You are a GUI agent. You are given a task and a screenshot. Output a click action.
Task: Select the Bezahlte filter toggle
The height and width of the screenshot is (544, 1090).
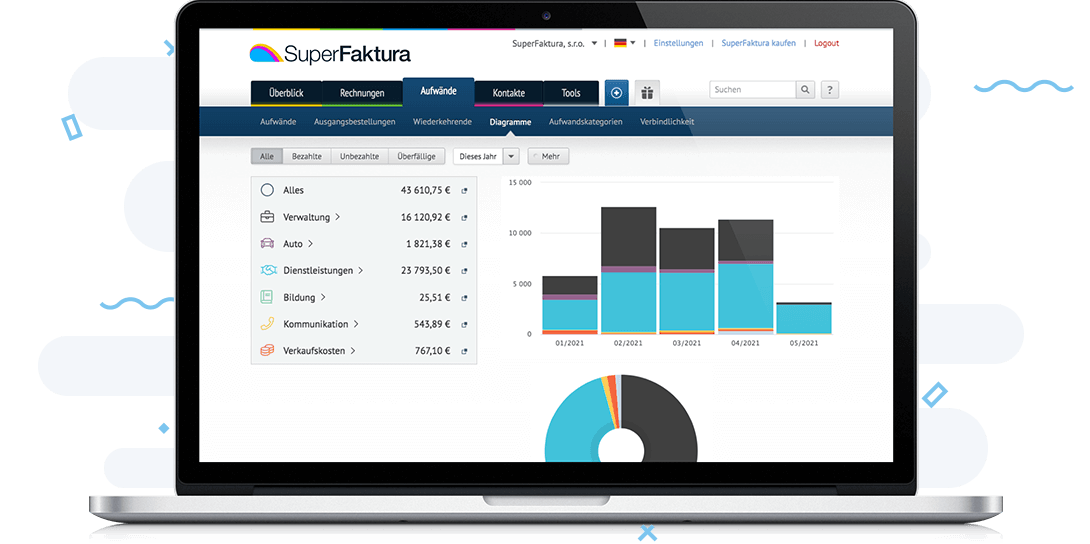click(307, 156)
